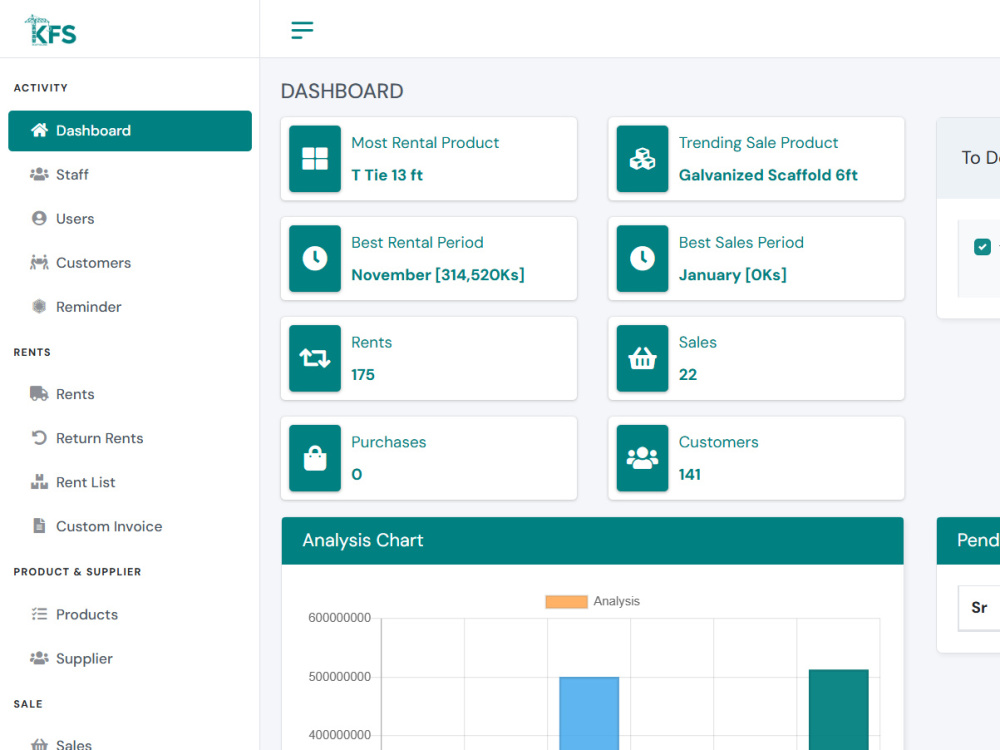Toggle the orange Analysis legend swatch

[x=566, y=601]
